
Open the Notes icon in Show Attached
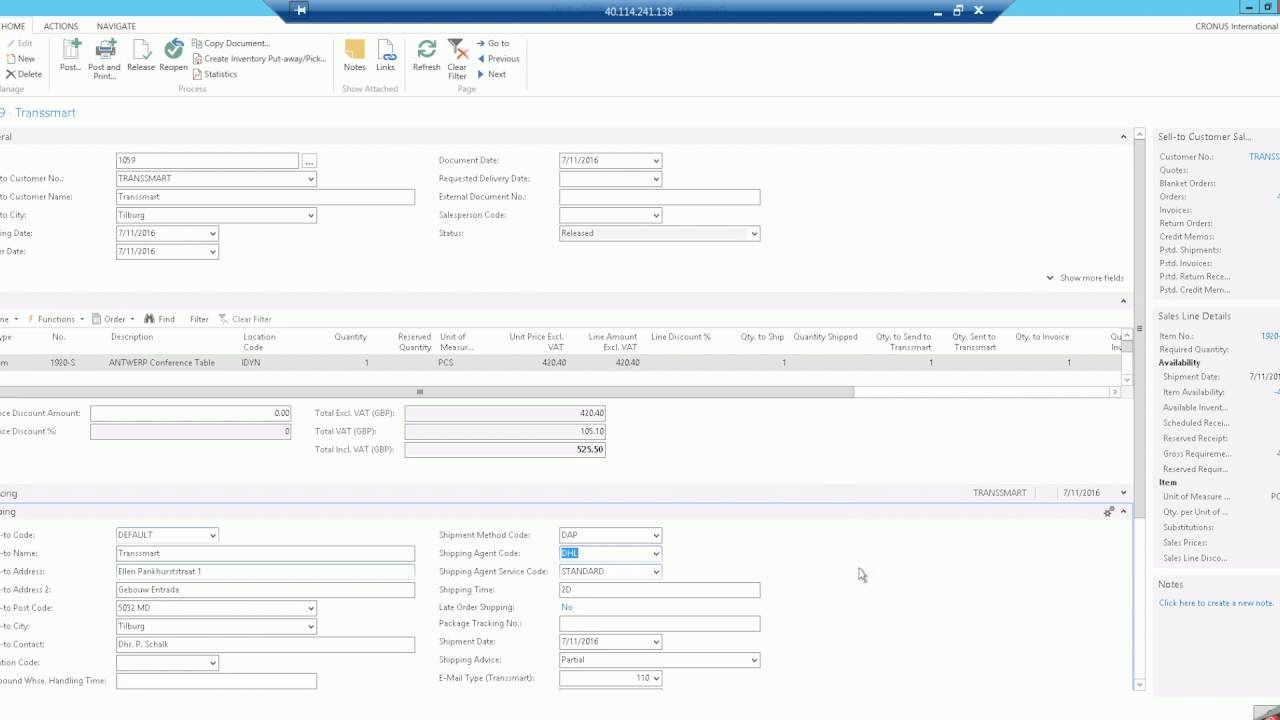(355, 56)
